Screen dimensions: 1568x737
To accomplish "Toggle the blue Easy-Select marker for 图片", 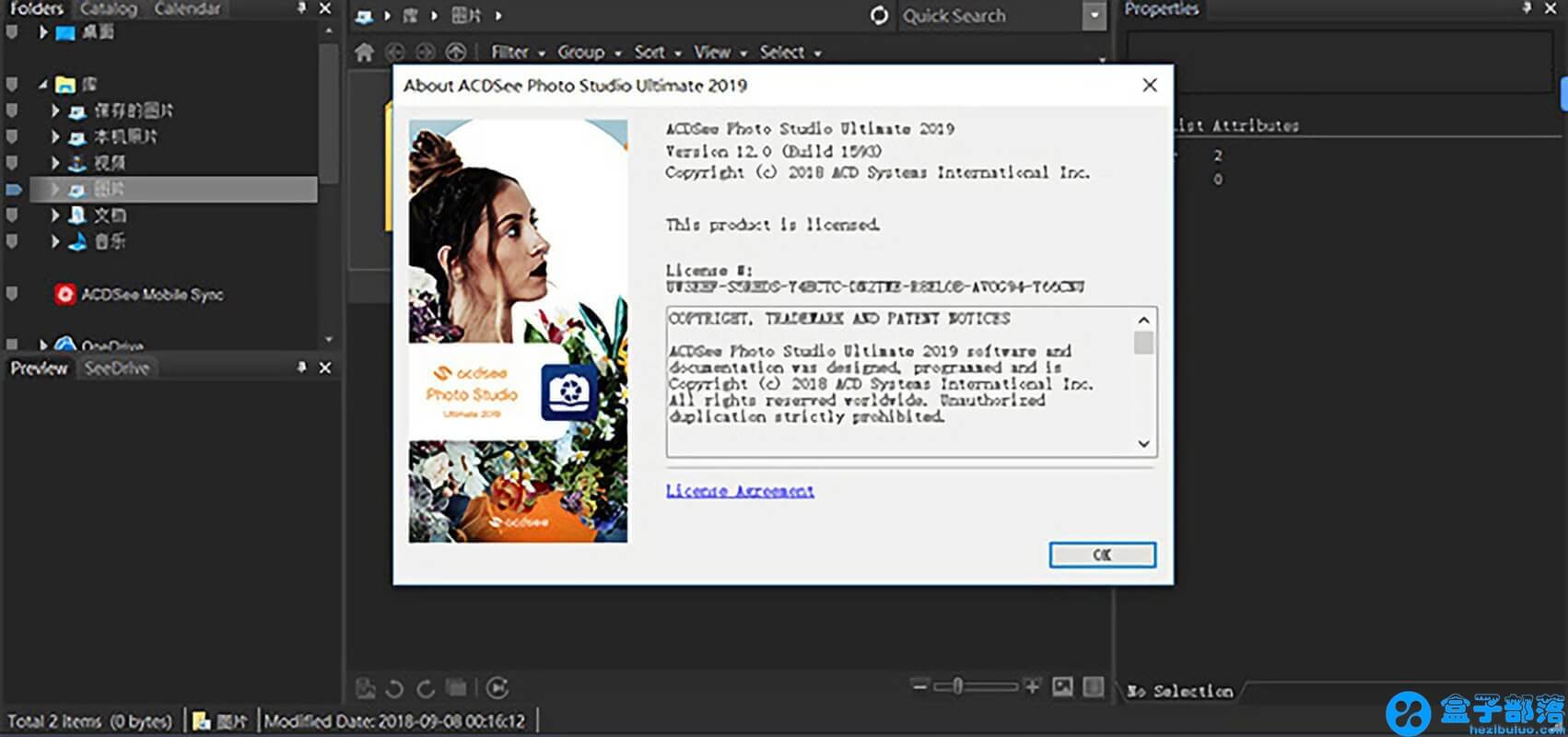I will pyautogui.click(x=13, y=190).
